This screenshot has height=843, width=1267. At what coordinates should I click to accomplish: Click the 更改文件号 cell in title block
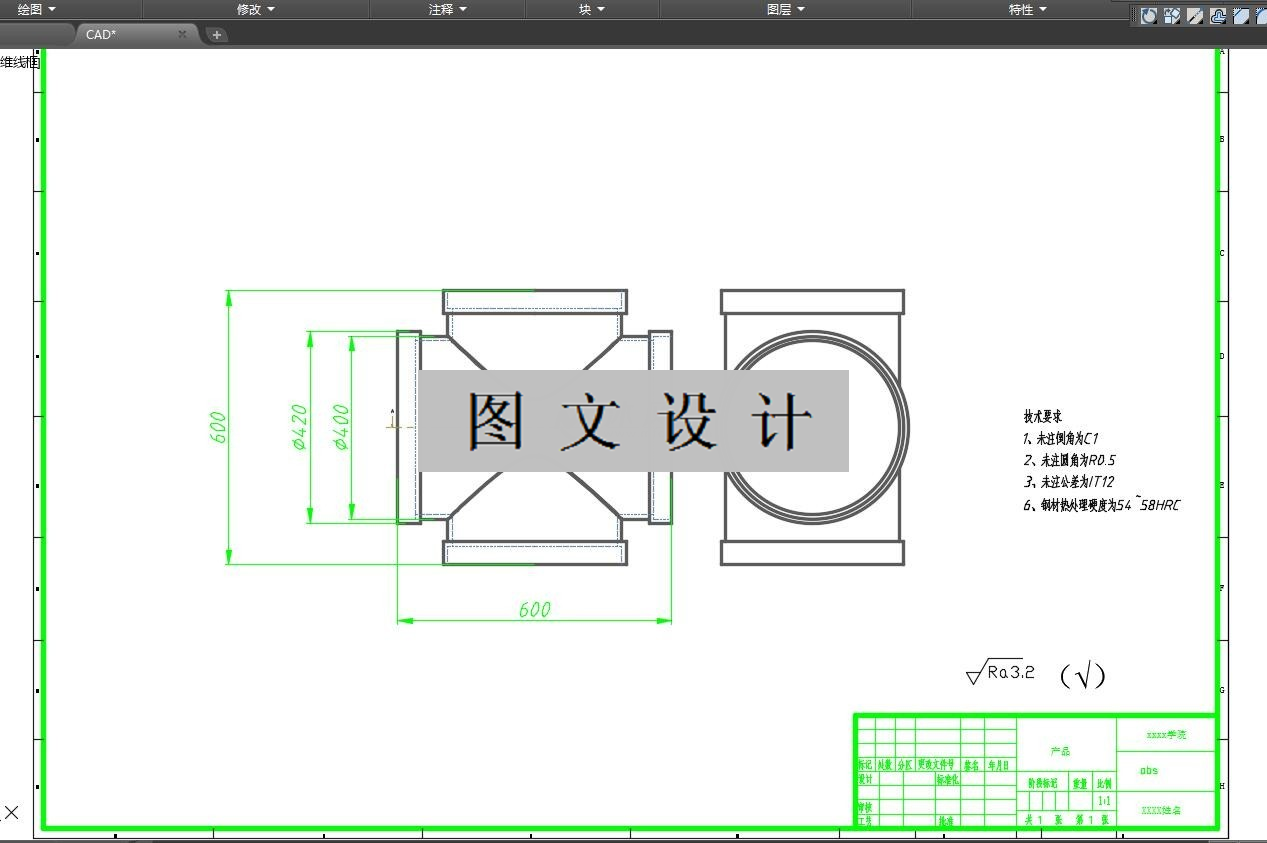tap(937, 764)
